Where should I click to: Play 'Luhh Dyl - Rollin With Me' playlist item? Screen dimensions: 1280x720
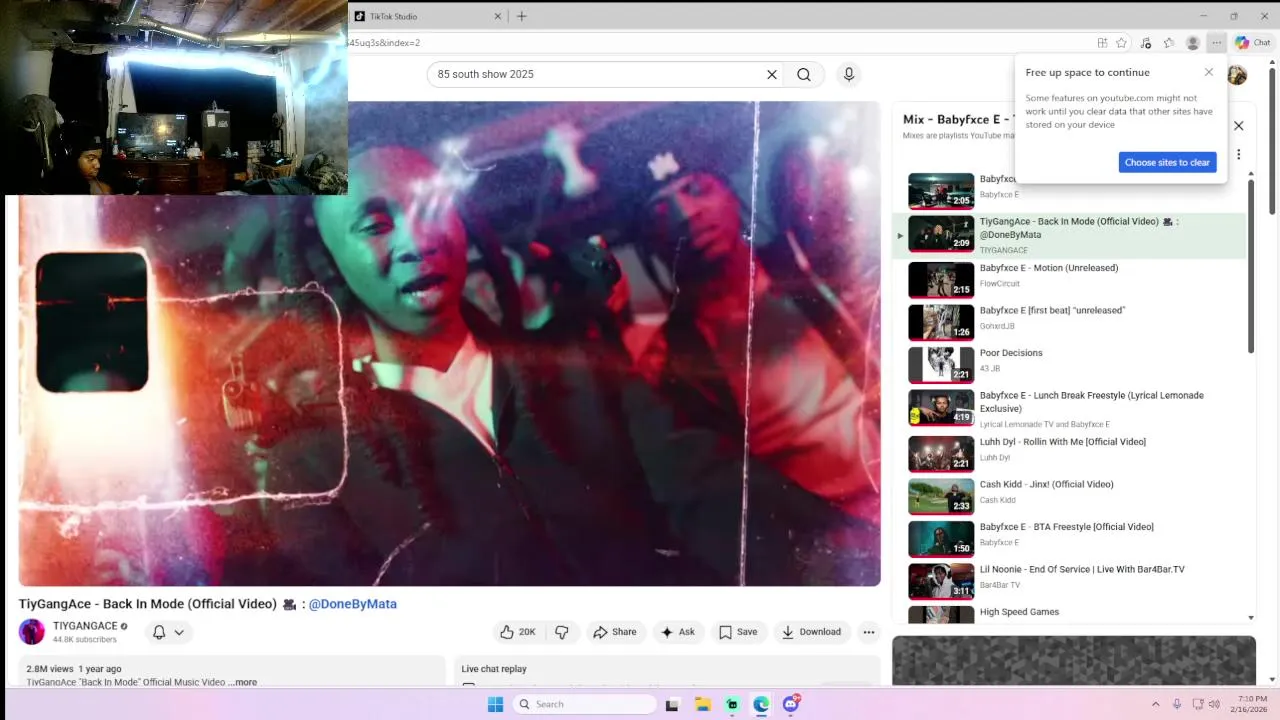1070,453
